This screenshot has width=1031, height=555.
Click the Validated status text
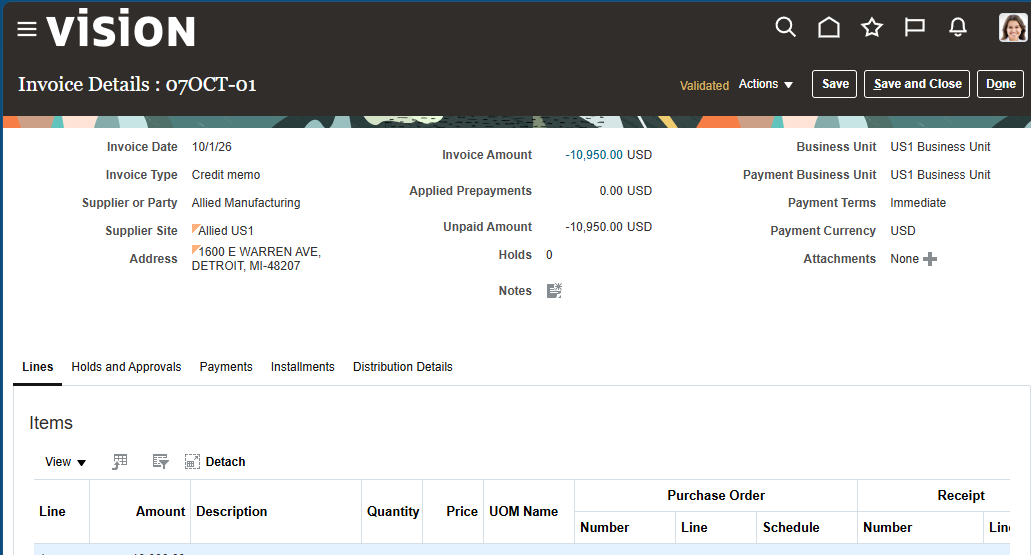coord(704,85)
